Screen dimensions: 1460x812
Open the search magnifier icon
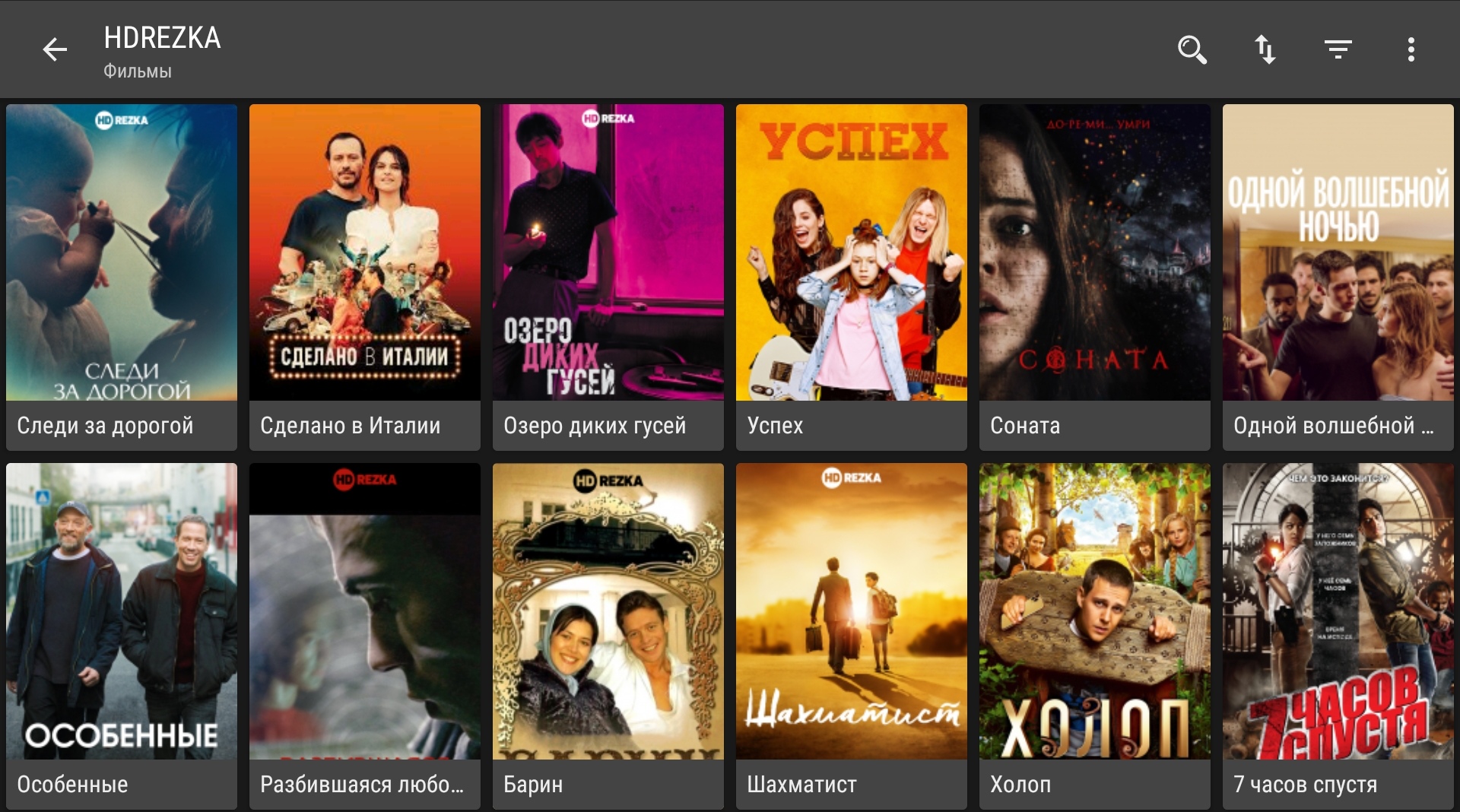point(1192,50)
